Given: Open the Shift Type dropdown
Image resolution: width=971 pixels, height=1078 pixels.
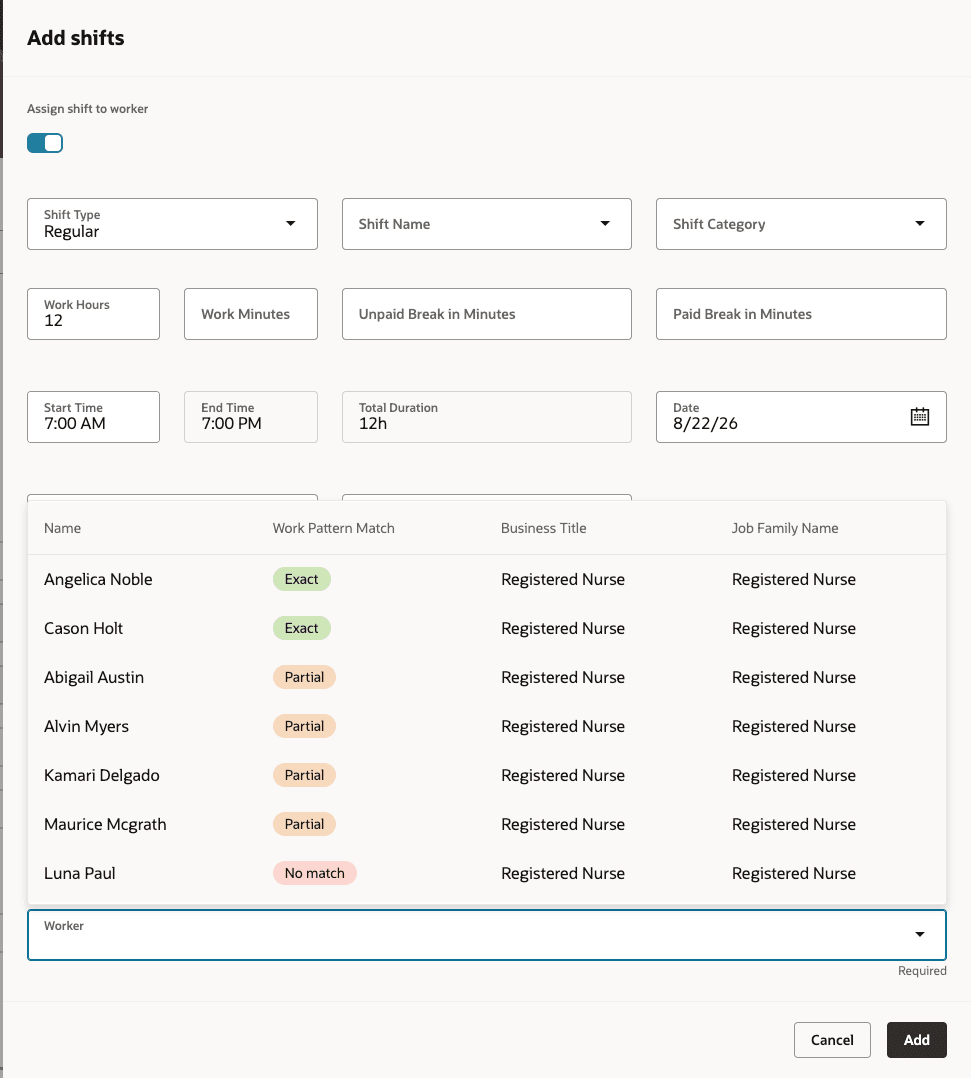Looking at the screenshot, I should coord(172,224).
